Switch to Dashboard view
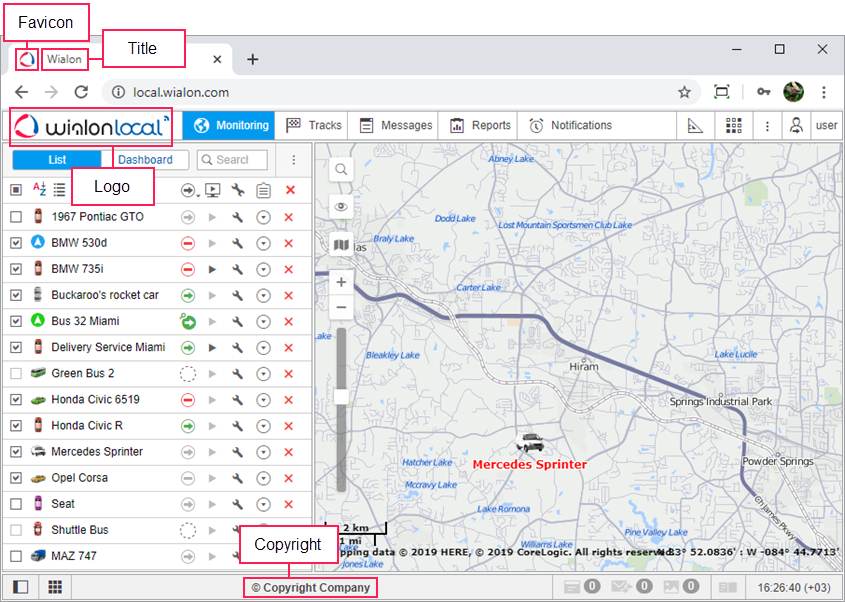This screenshot has width=845, height=602. pos(145,160)
